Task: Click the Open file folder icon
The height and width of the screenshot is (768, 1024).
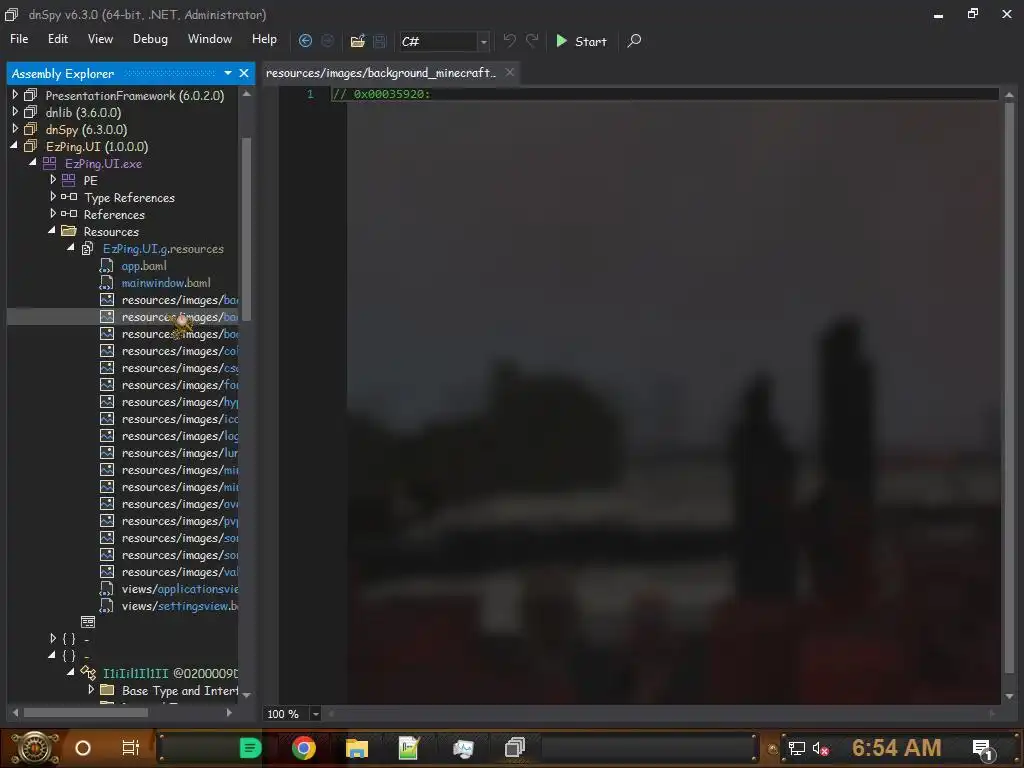Action: (x=357, y=41)
